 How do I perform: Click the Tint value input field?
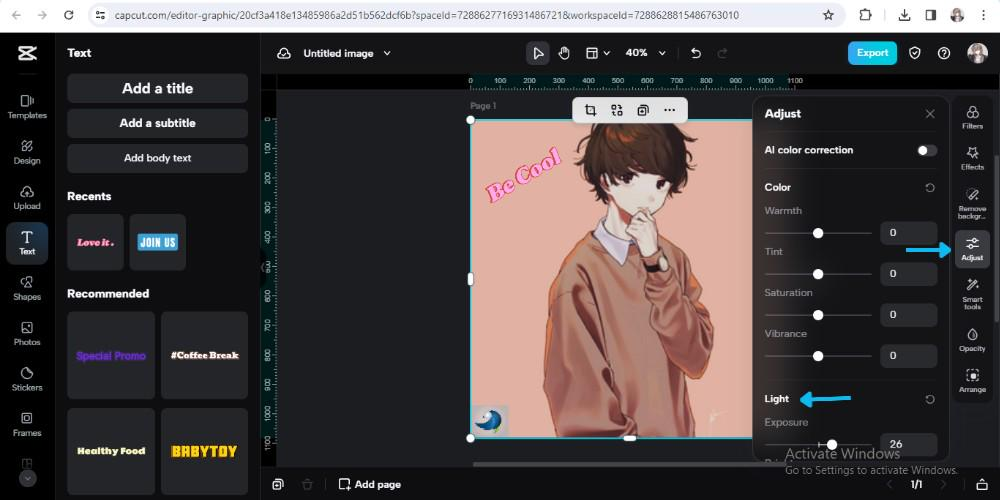point(909,274)
